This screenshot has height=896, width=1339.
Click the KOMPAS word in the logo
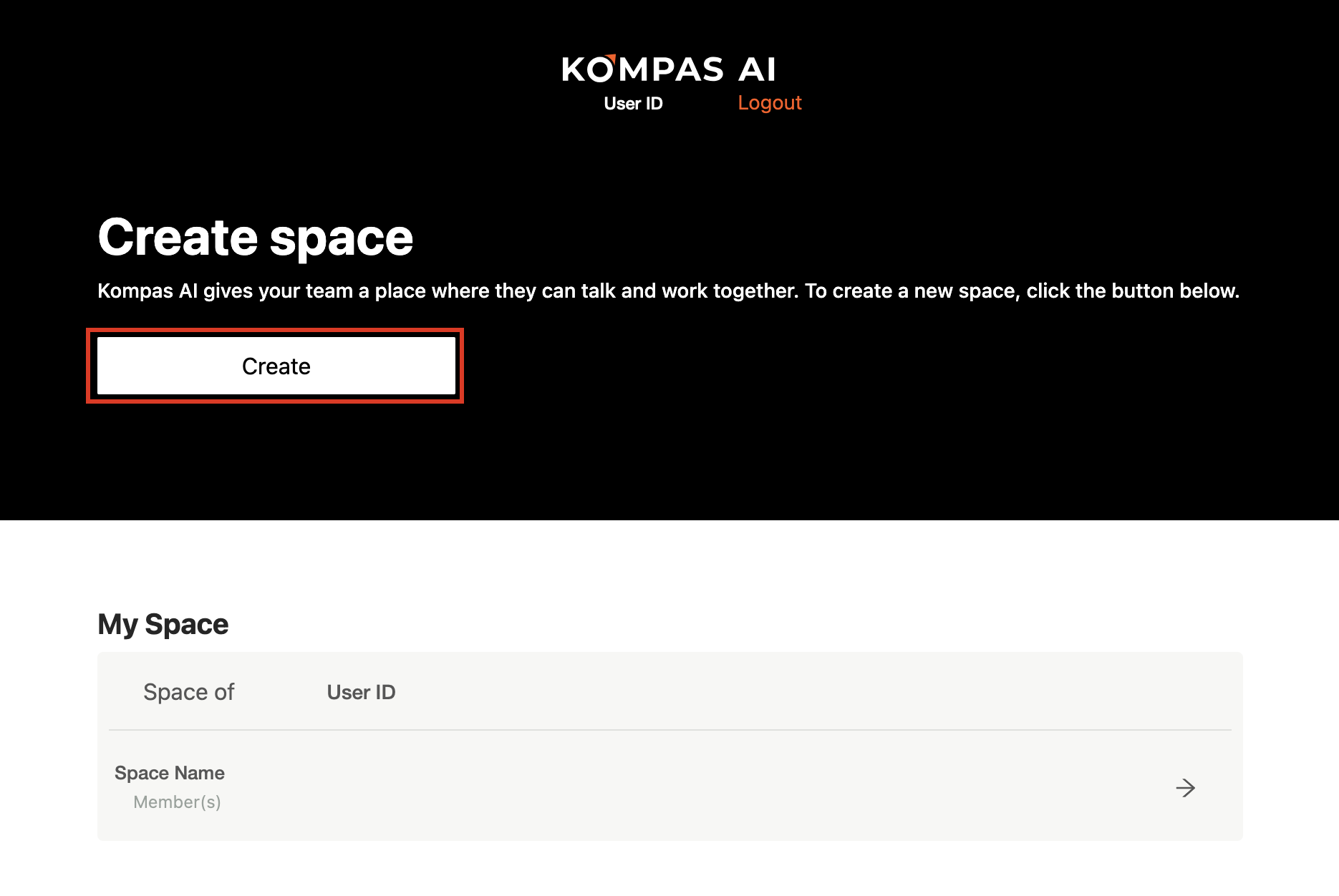pyautogui.click(x=642, y=70)
